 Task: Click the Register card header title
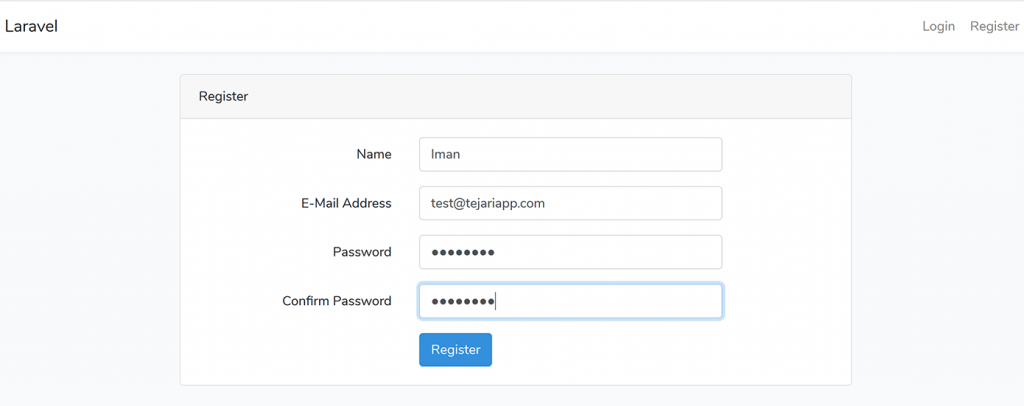[223, 97]
